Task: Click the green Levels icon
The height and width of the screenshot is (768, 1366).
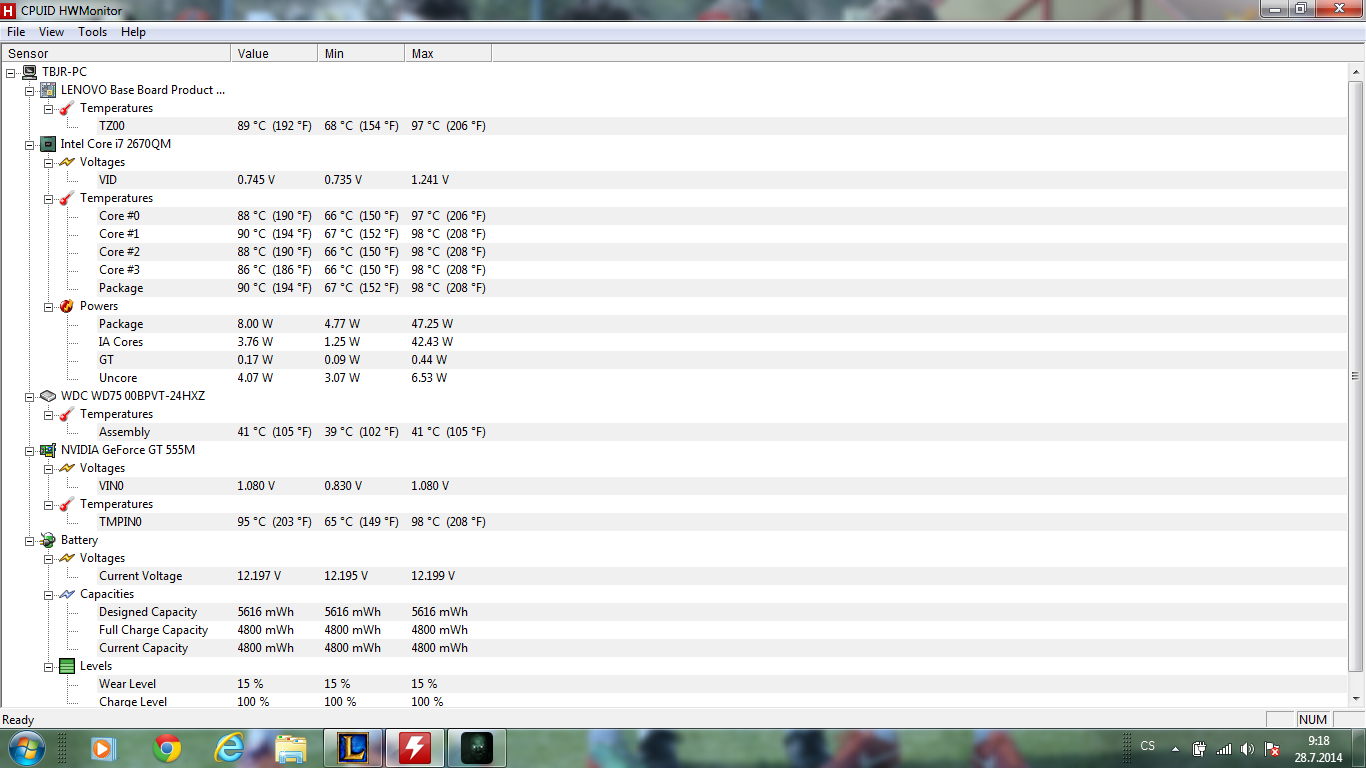Action: pos(67,666)
